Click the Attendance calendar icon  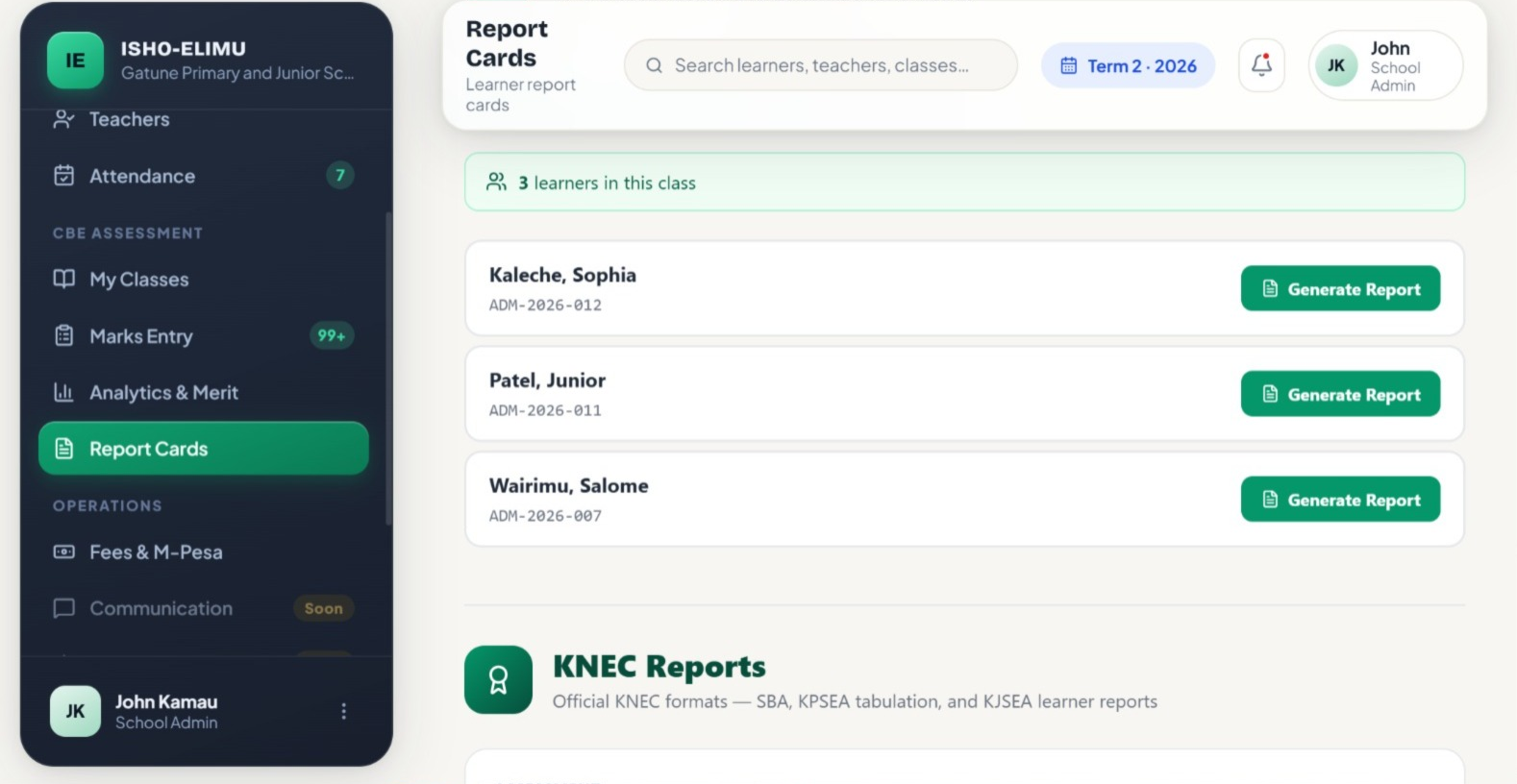tap(64, 176)
